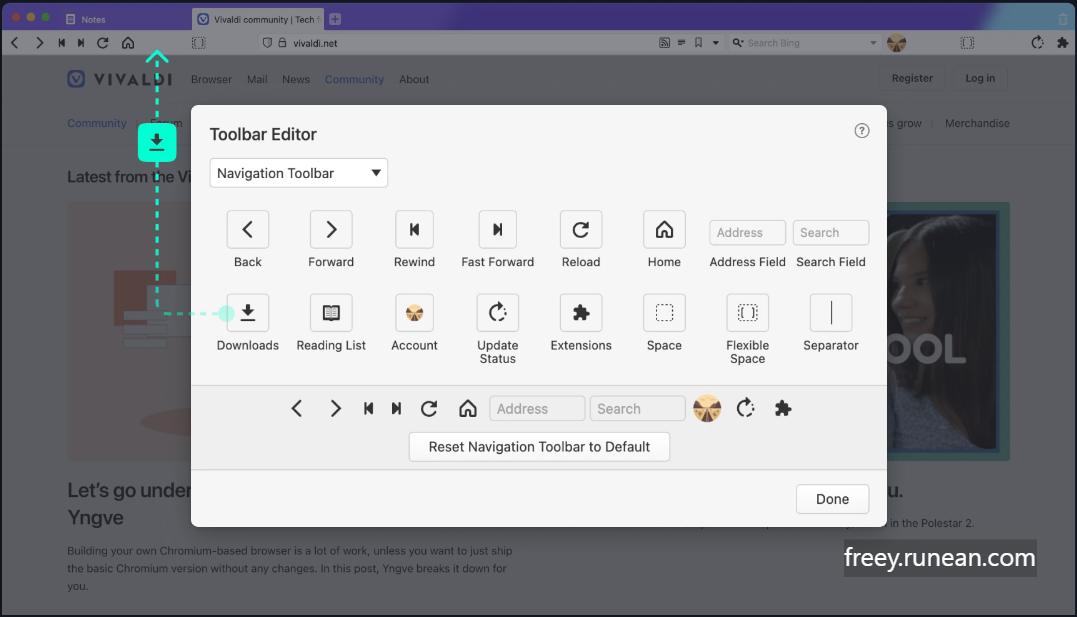Go Home from browser toolbar
The height and width of the screenshot is (617, 1077).
coord(128,43)
